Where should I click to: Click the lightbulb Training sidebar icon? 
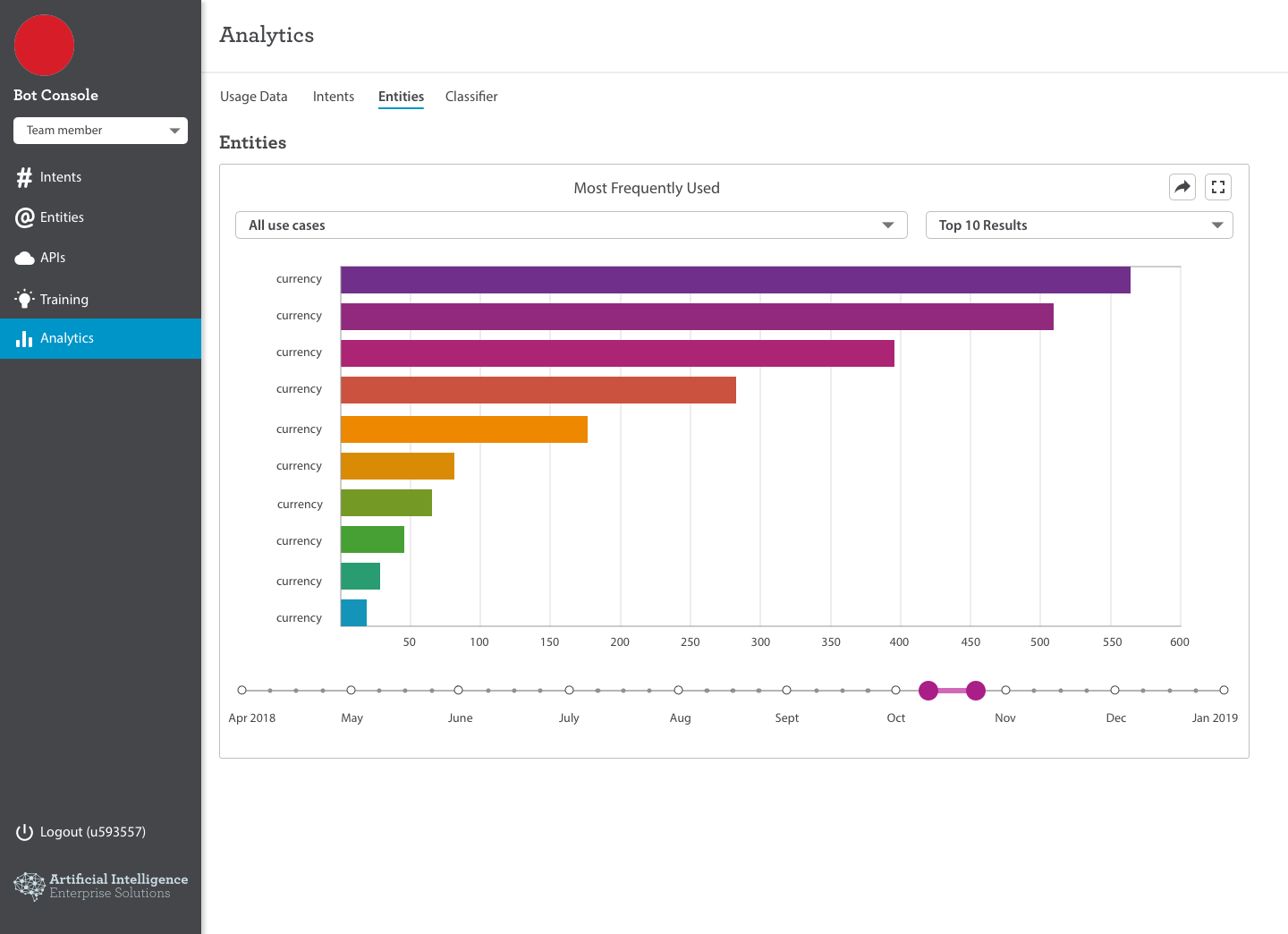point(24,299)
